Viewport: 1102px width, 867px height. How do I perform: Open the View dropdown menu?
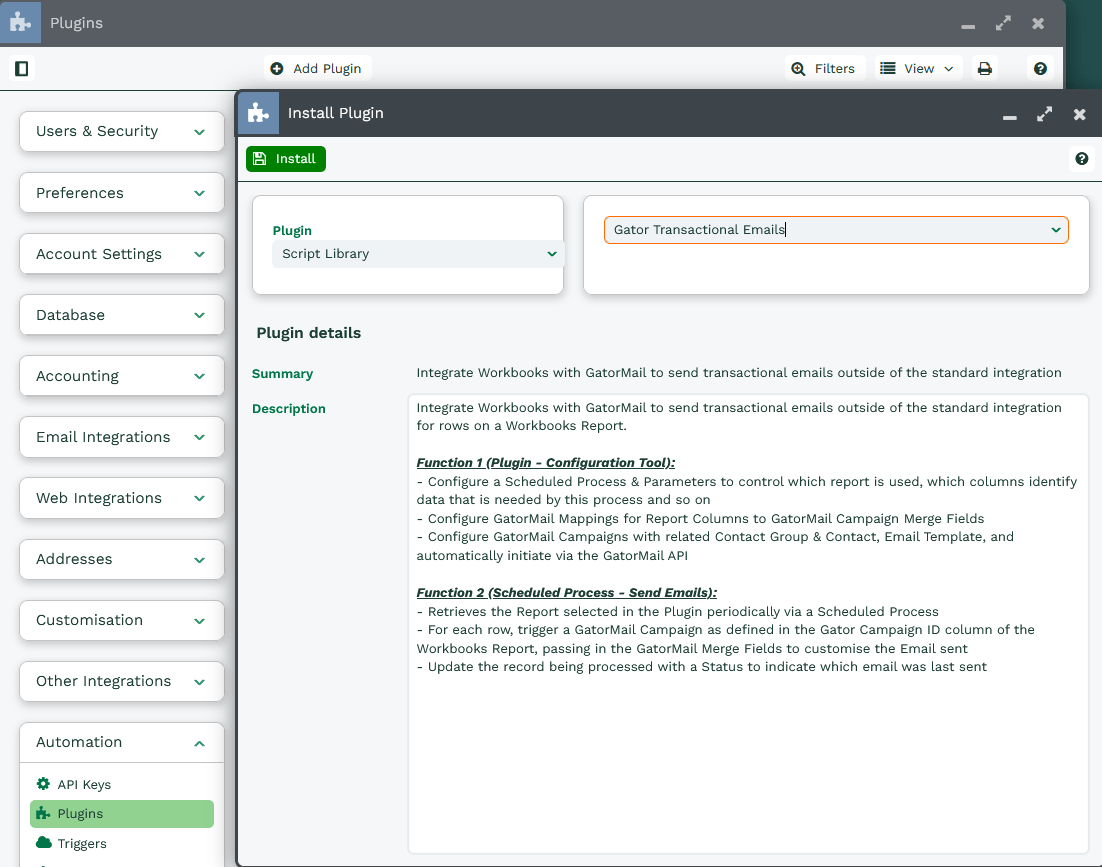pos(917,68)
